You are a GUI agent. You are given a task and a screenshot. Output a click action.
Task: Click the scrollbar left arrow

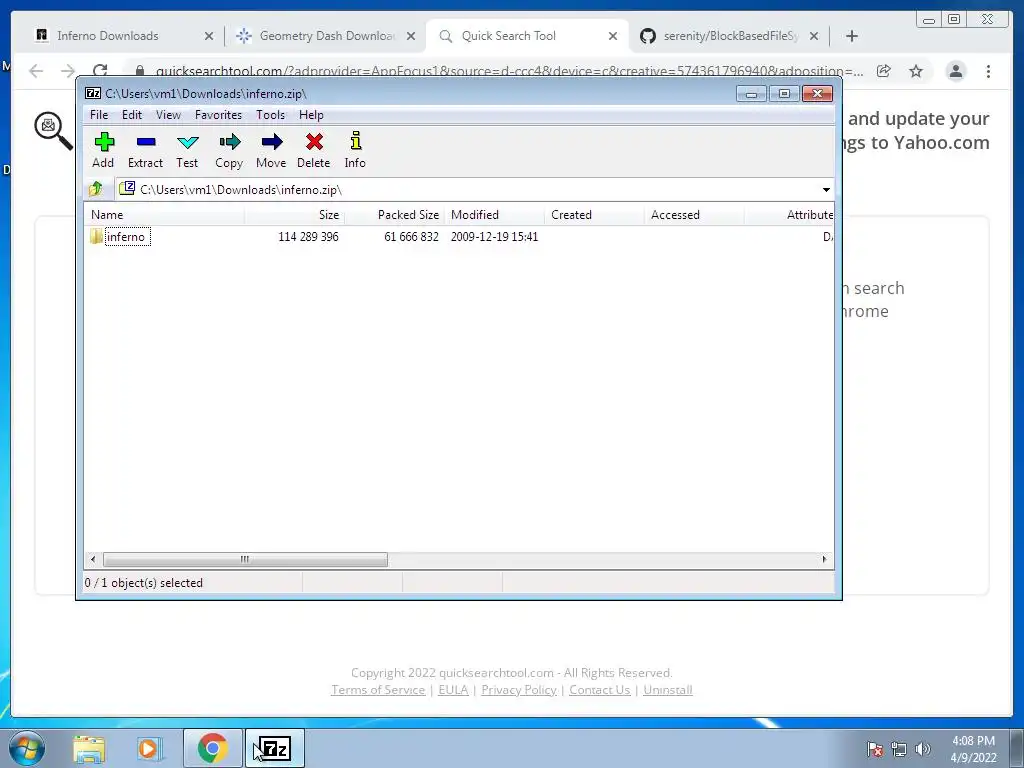tap(93, 560)
